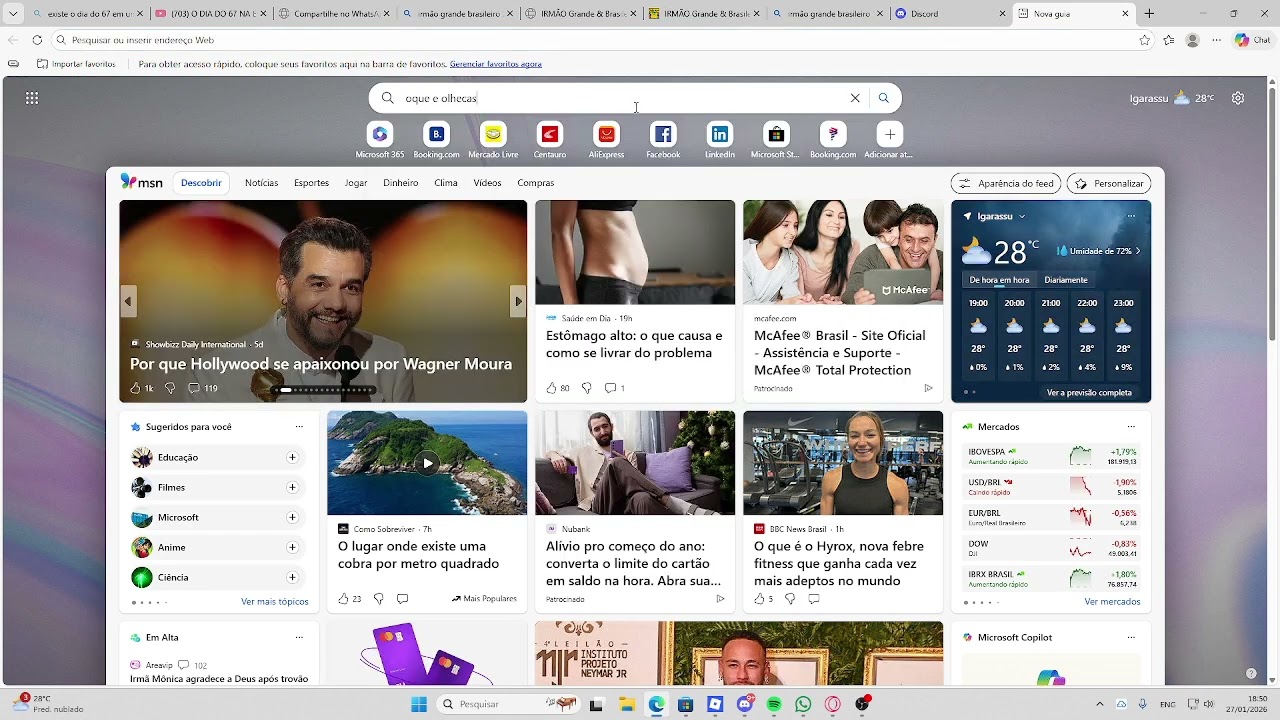Image resolution: width=1280 pixels, height=720 pixels.
Task: Dislike the Wagner Moura article
Action: coord(169,388)
